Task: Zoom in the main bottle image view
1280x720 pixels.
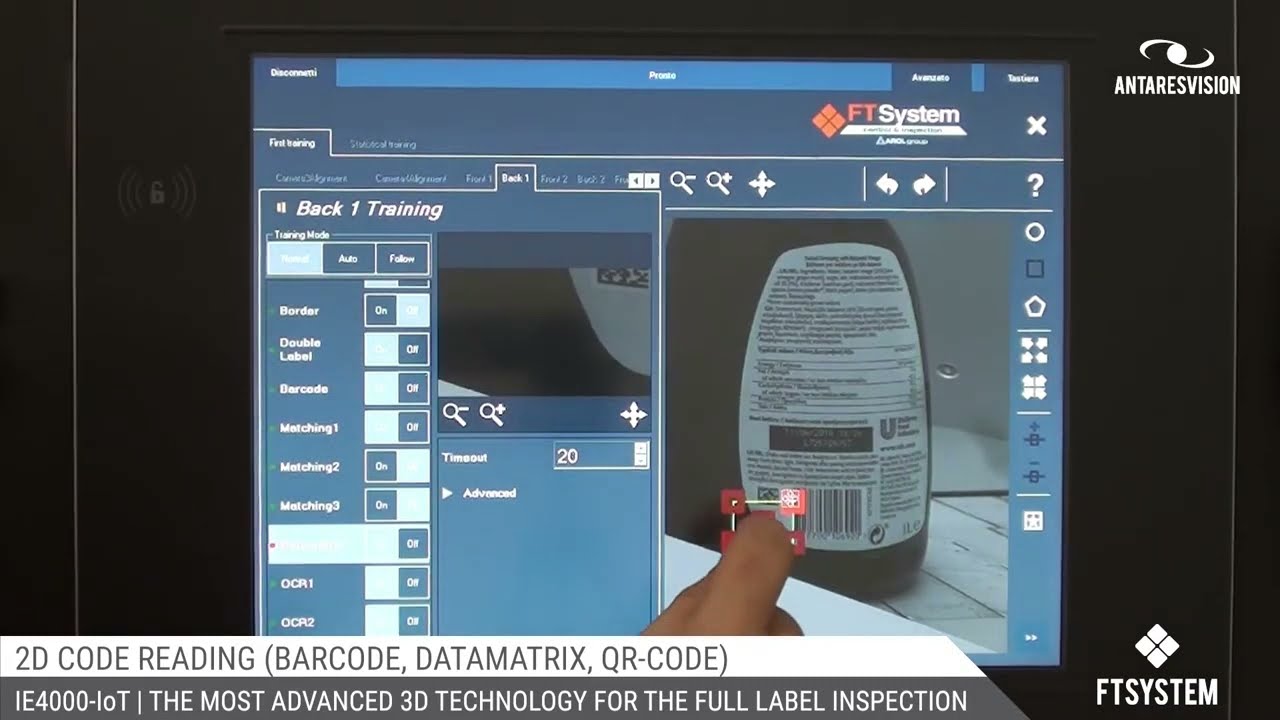Action: [x=719, y=183]
